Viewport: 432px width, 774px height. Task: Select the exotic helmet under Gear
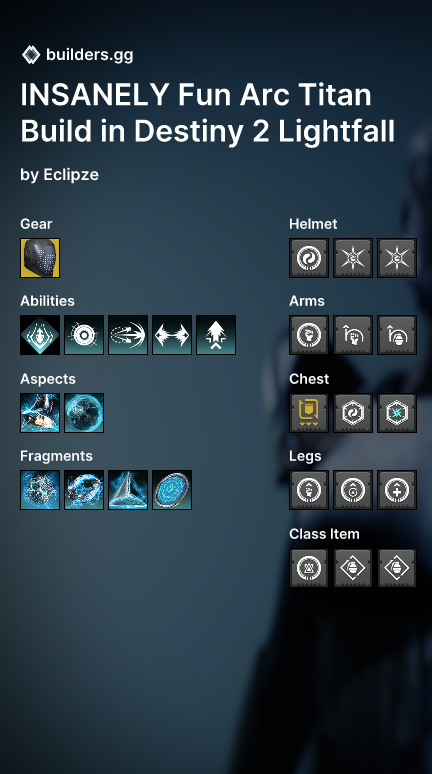(x=40, y=258)
